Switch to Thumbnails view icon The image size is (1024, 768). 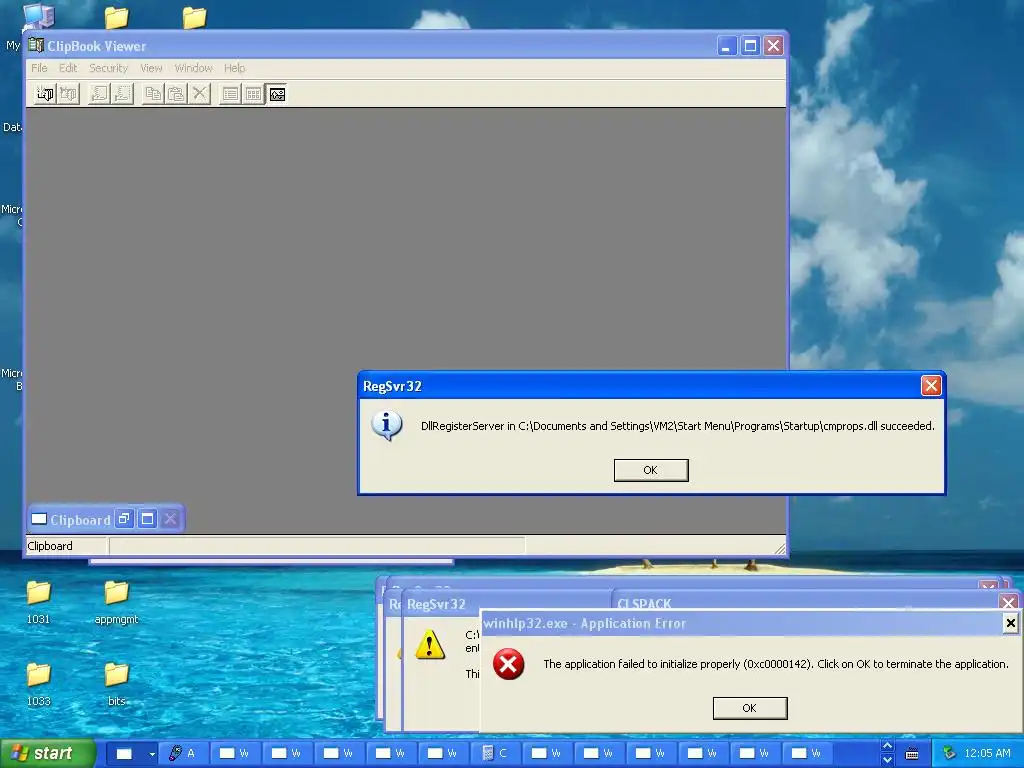pyautogui.click(x=253, y=94)
